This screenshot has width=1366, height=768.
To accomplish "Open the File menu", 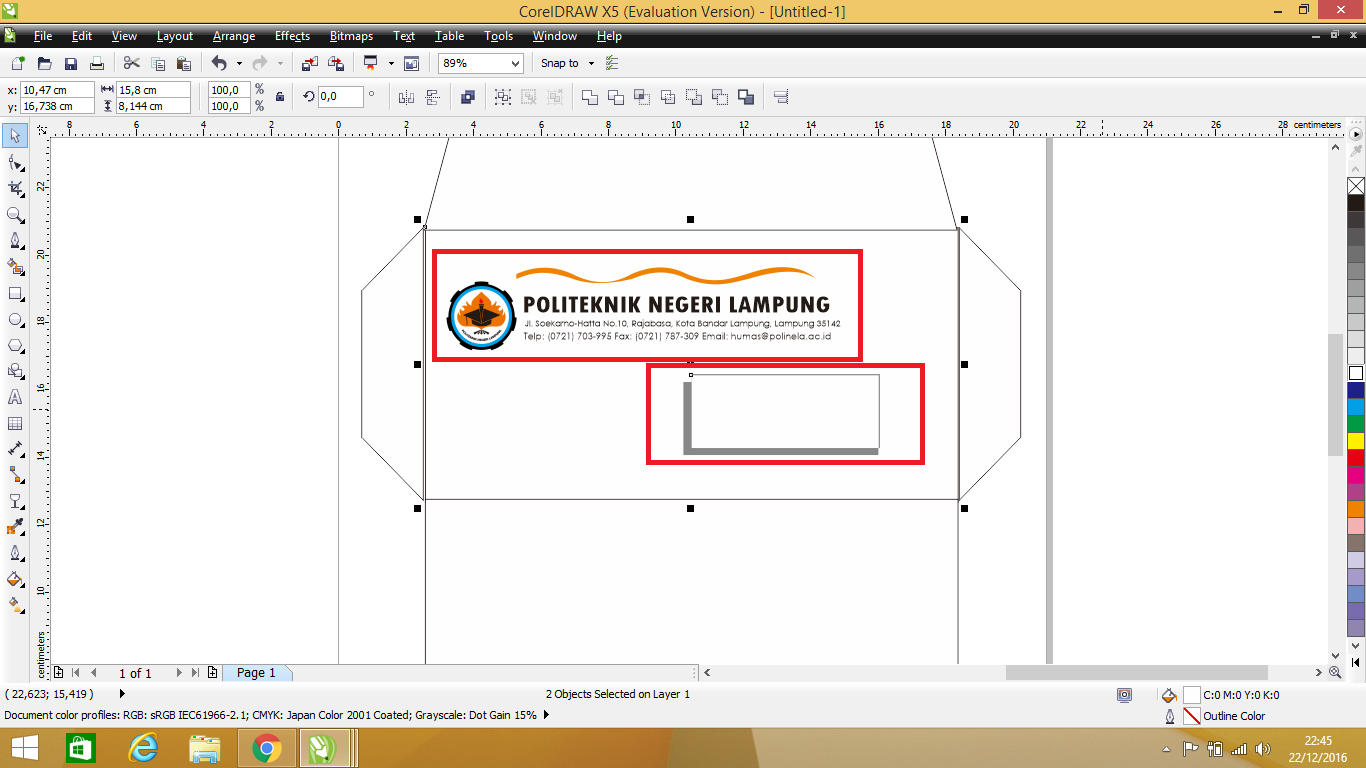I will (43, 36).
